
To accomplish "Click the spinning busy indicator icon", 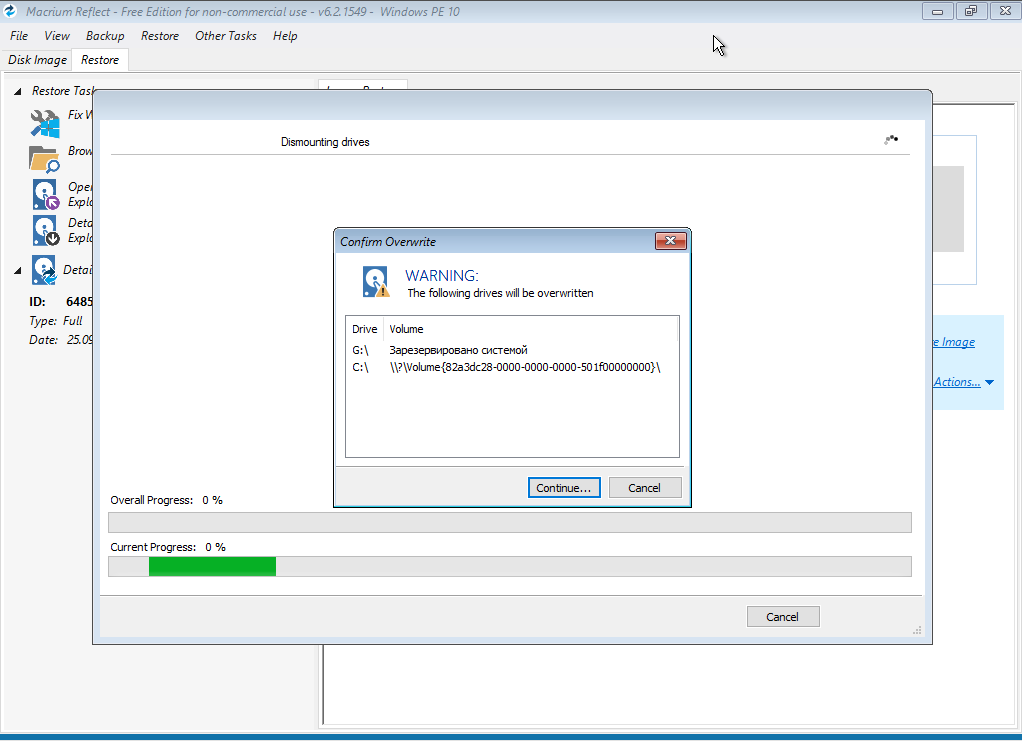I will 891,139.
